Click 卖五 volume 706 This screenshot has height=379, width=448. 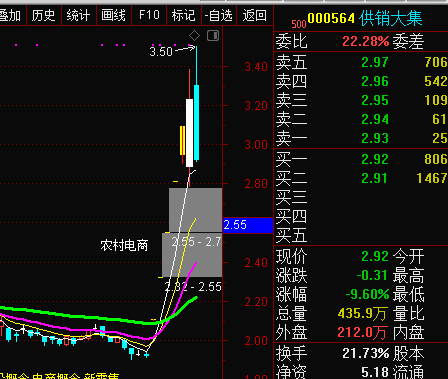tap(436, 62)
